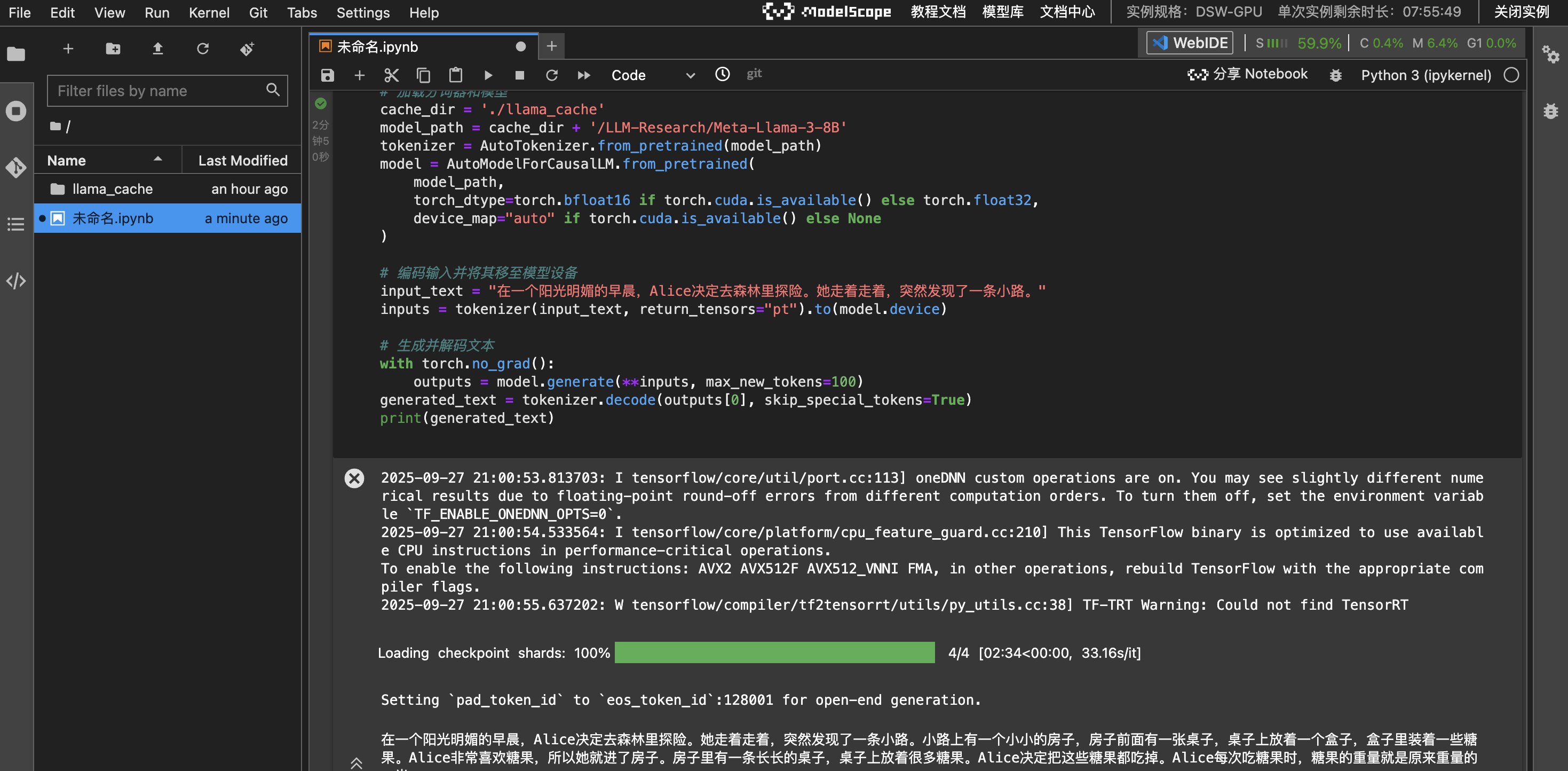1568x771 pixels.
Task: Open the Kernel menu
Action: 209,12
